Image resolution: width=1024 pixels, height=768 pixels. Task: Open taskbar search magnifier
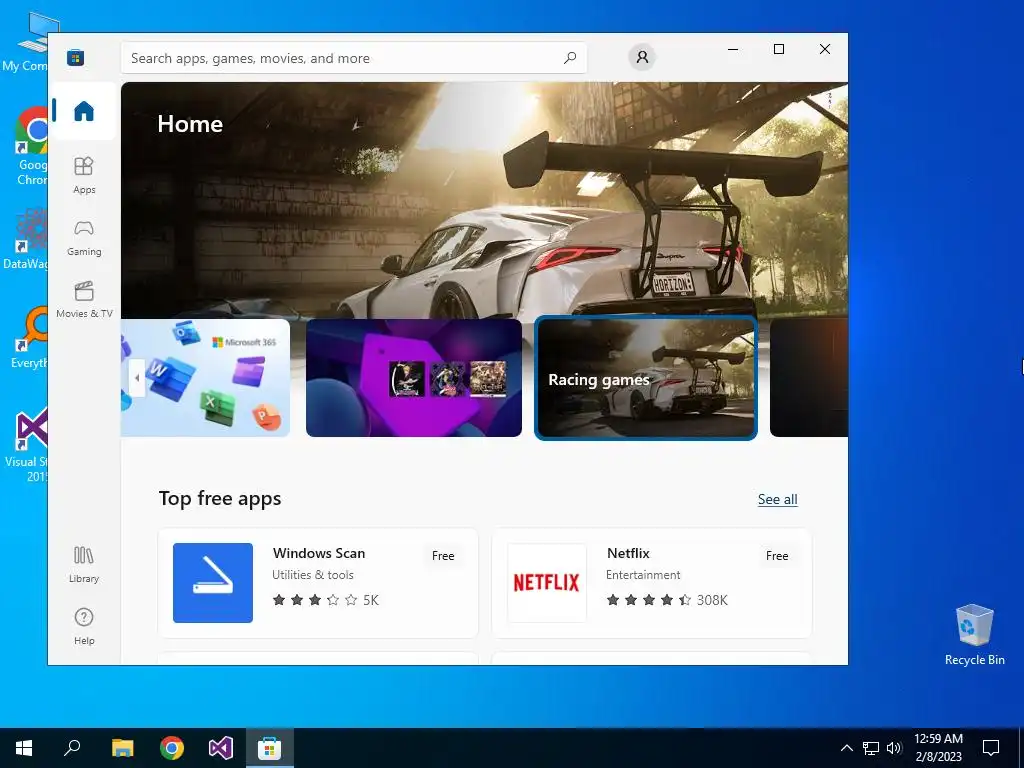click(x=72, y=748)
